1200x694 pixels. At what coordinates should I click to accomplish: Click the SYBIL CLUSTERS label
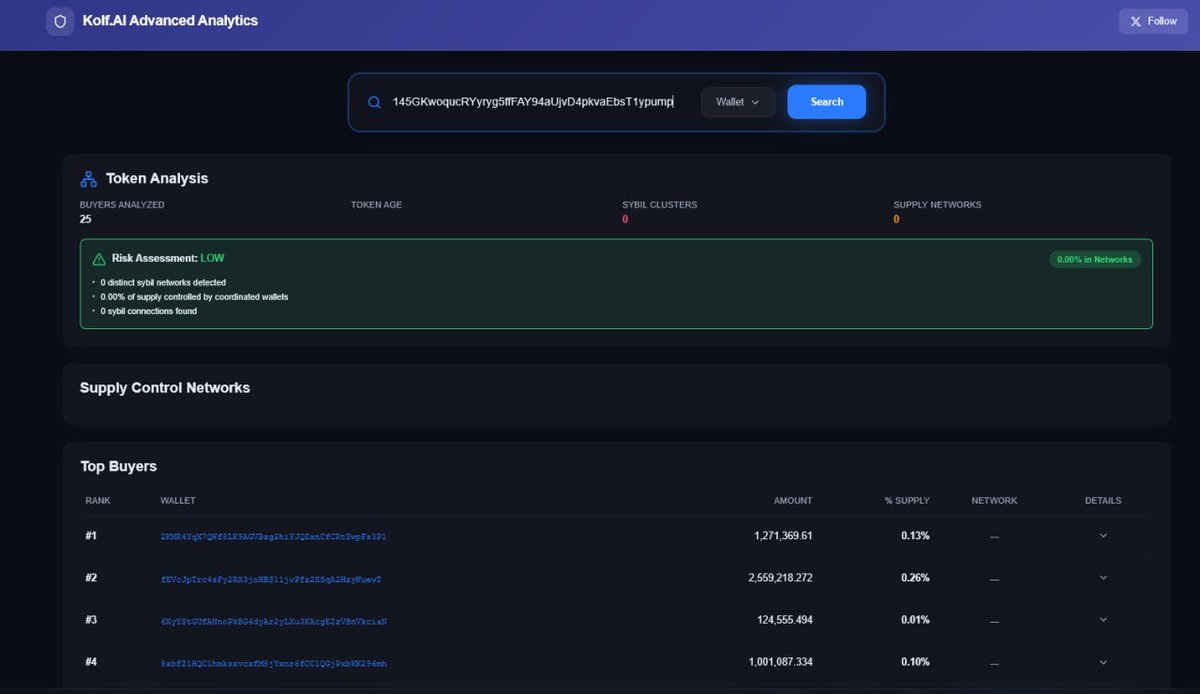659,205
